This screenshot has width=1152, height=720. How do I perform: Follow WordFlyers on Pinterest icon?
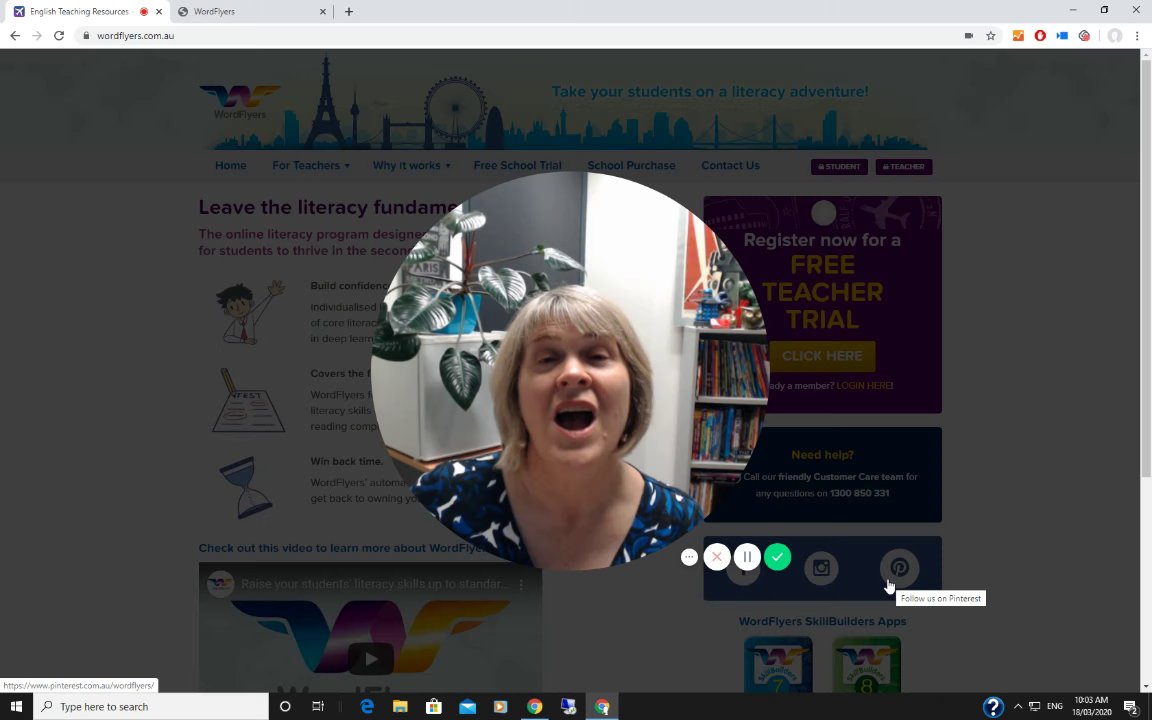899,568
